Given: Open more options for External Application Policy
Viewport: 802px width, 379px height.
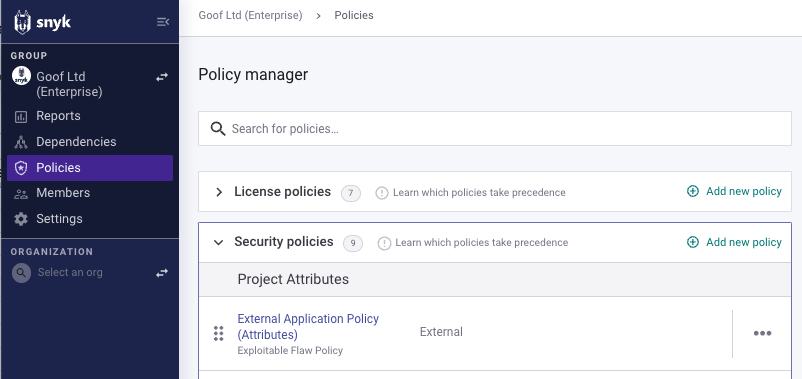Looking at the screenshot, I should [x=762, y=333].
